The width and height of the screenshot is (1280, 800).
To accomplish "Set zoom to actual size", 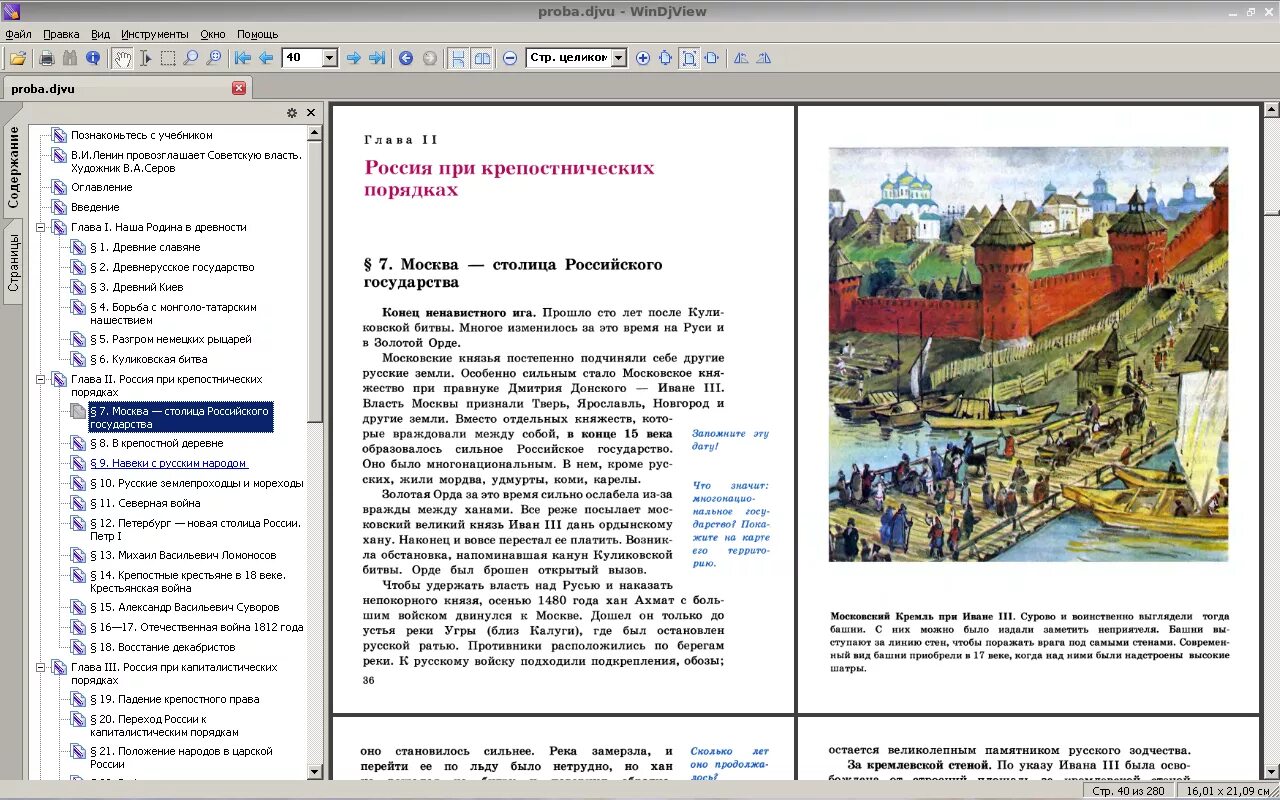I will [x=666, y=58].
